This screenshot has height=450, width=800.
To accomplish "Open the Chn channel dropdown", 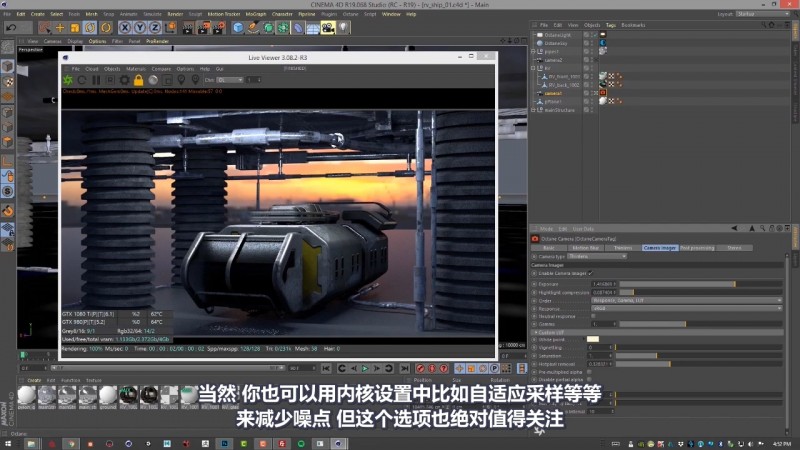I will 230,80.
